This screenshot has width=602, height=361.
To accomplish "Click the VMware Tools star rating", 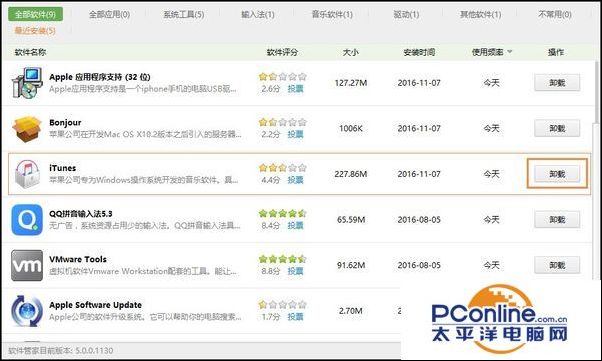I will [x=282, y=259].
